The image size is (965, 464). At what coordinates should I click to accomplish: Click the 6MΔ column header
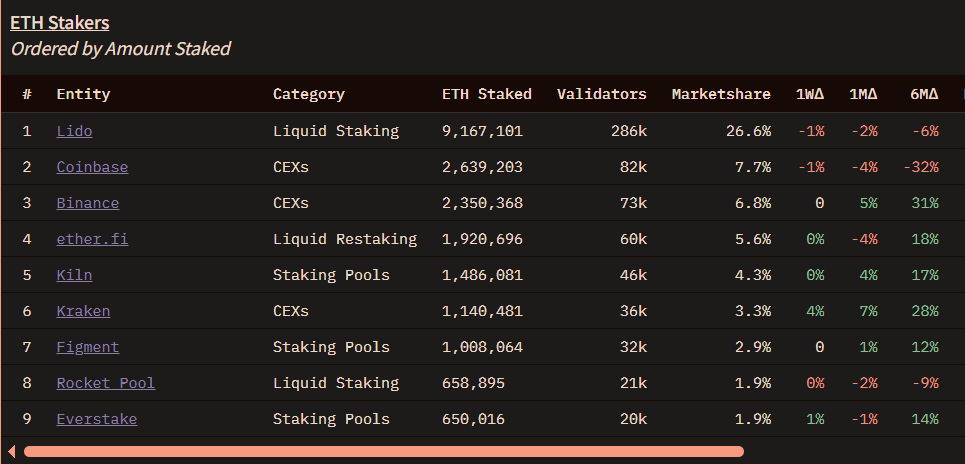pyautogui.click(x=924, y=94)
